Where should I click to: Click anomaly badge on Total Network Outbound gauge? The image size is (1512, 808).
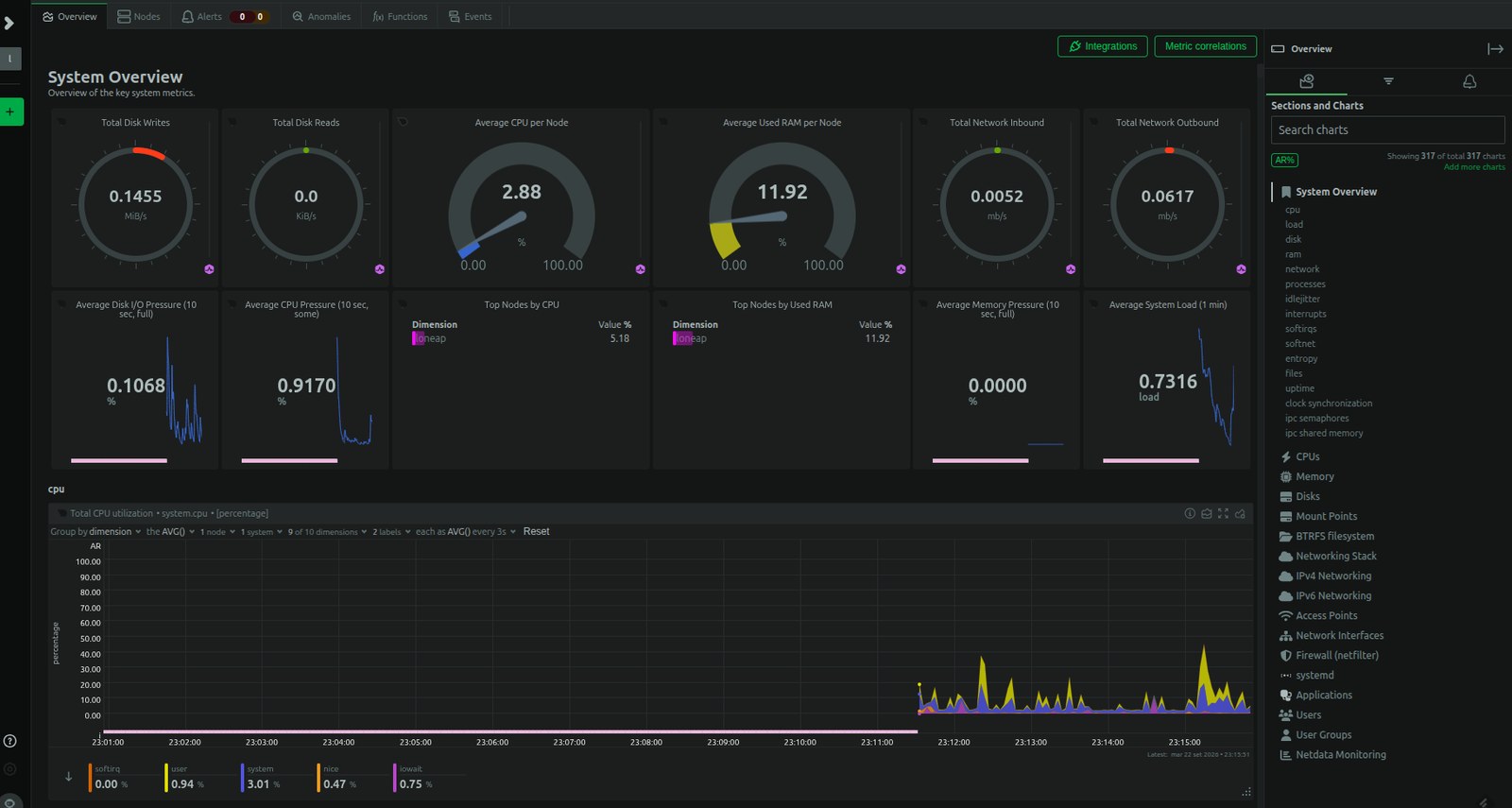point(1241,269)
